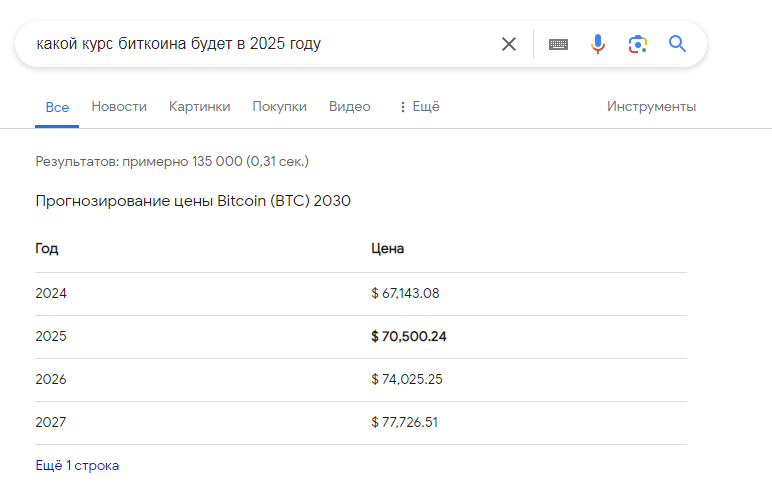772x483 pixels.
Task: Select the 2027 year cell
Action: click(51, 422)
